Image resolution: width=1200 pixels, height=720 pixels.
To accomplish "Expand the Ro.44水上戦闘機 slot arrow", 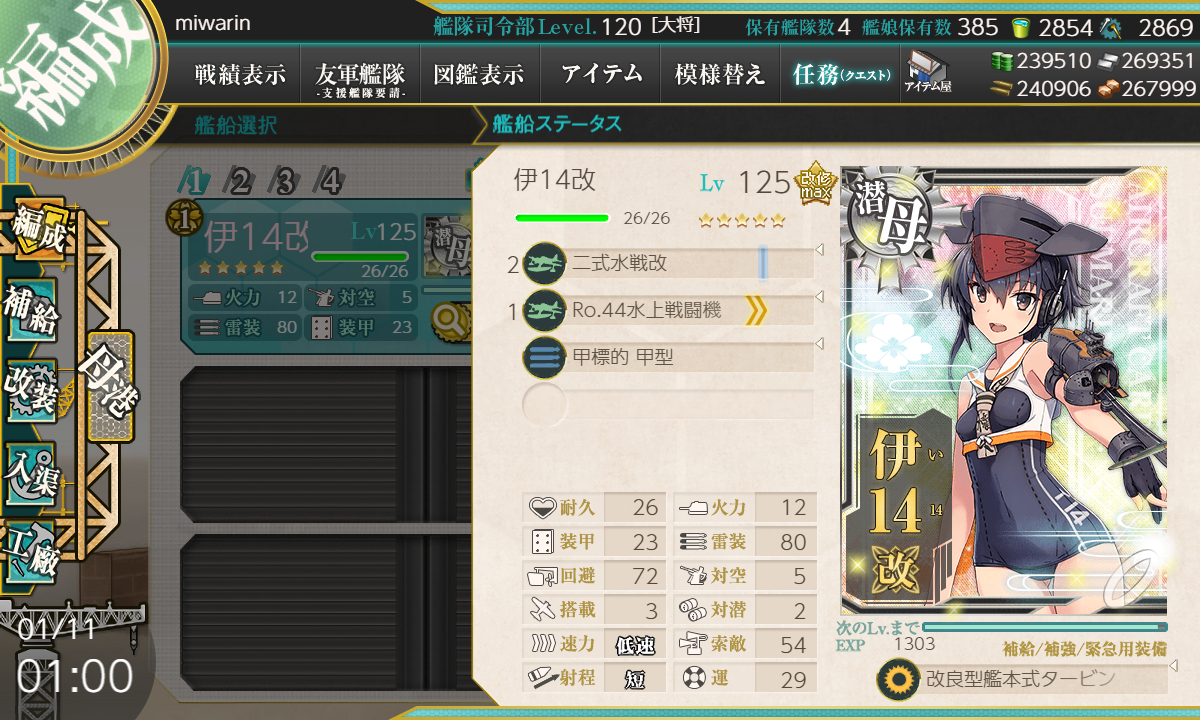I will tap(820, 296).
